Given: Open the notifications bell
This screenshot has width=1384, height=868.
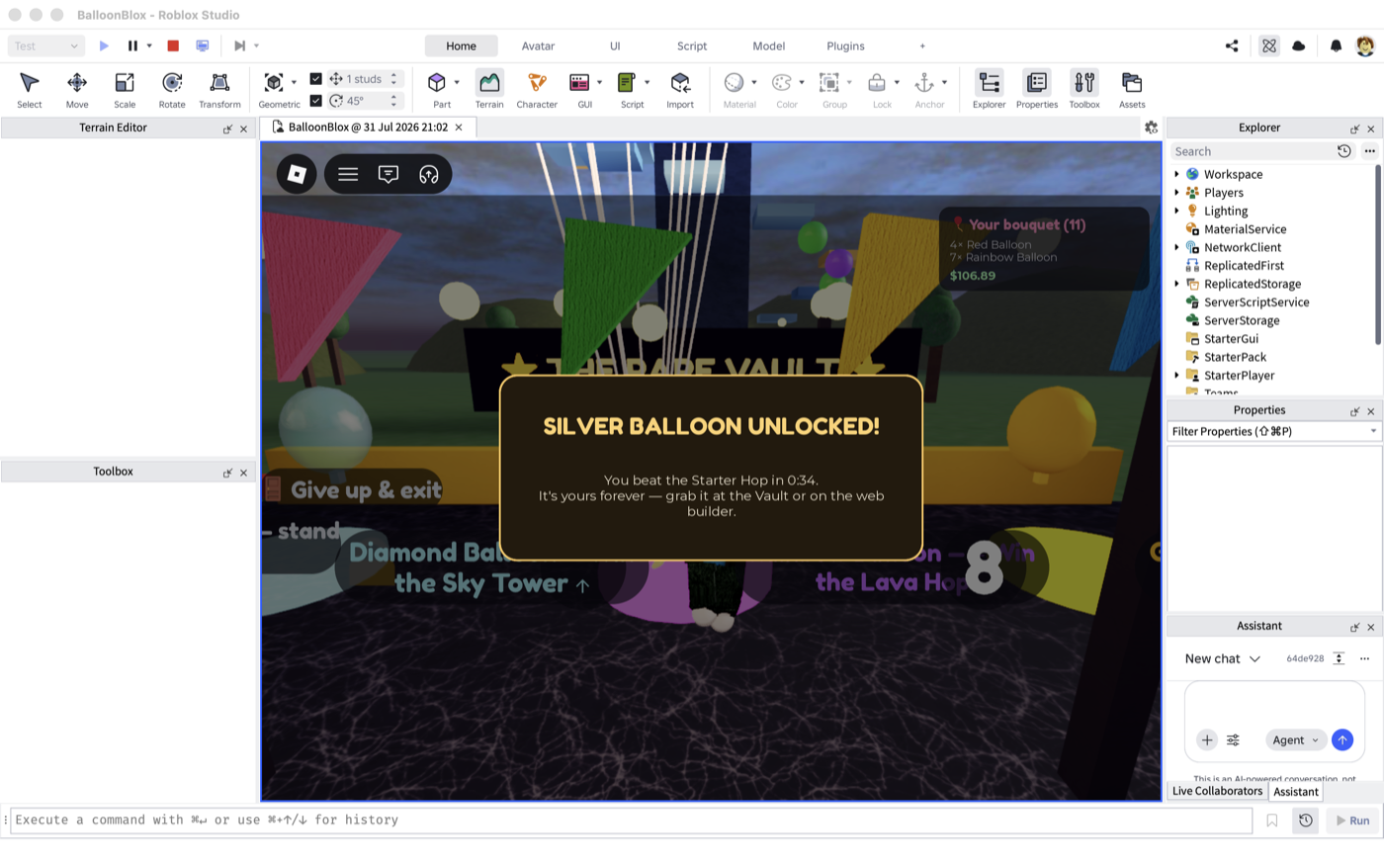Looking at the screenshot, I should (x=1336, y=45).
